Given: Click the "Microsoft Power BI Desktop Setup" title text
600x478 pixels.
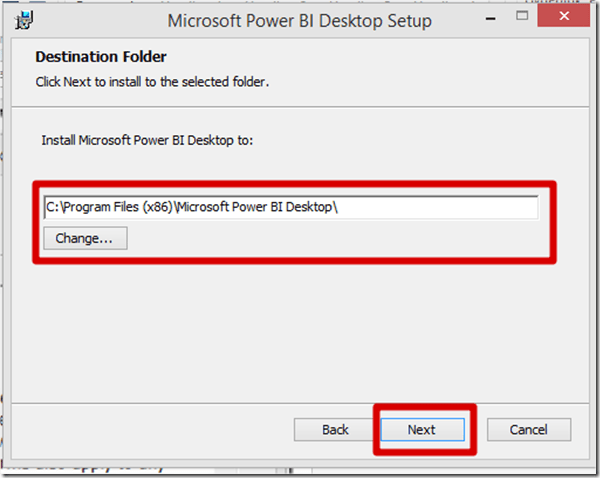Looking at the screenshot, I should 299,19.
